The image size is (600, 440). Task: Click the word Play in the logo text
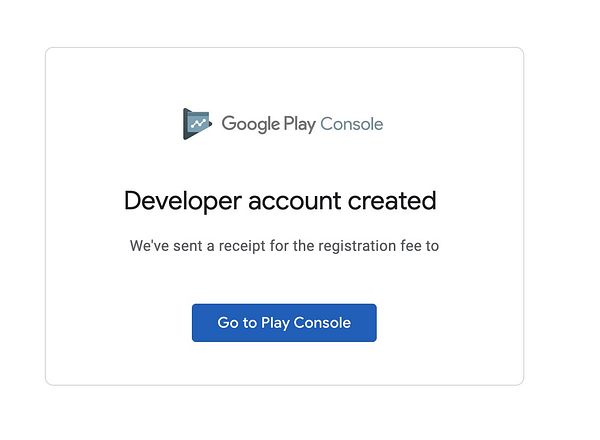pyautogui.click(x=300, y=124)
